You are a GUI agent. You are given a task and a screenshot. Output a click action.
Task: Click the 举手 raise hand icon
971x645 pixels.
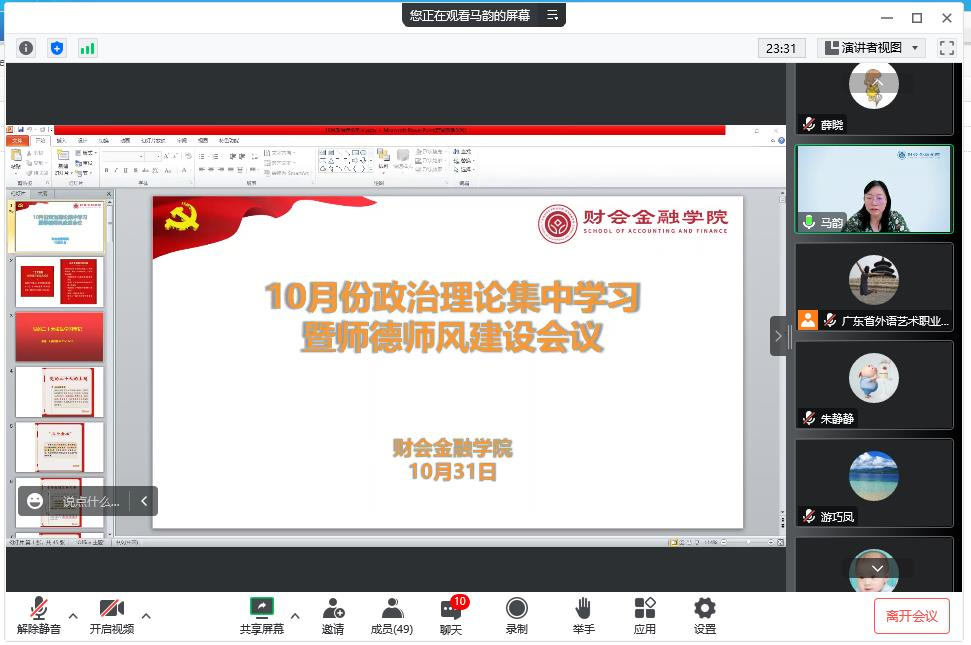(x=583, y=615)
